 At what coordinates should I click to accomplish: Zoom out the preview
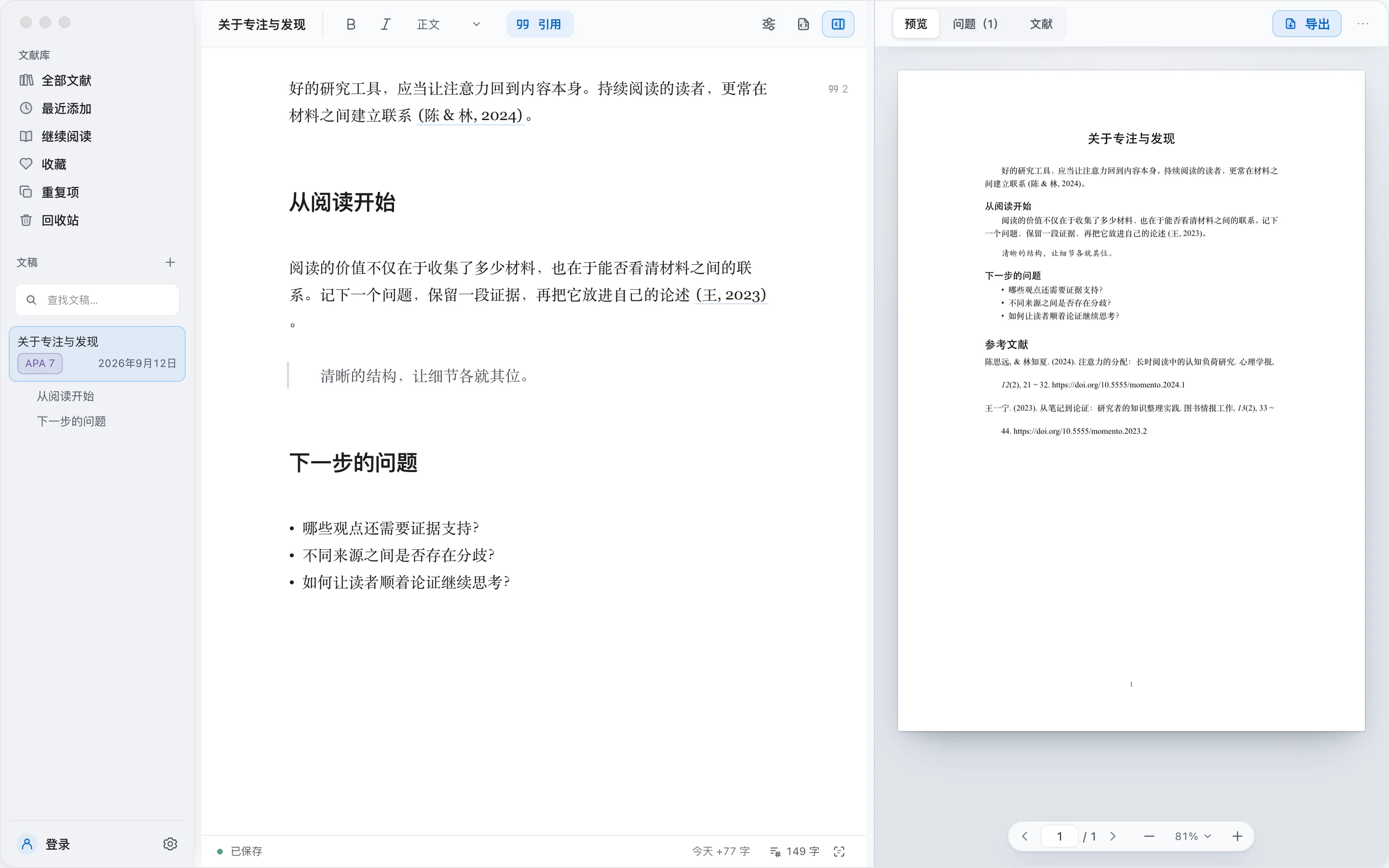point(1149,837)
